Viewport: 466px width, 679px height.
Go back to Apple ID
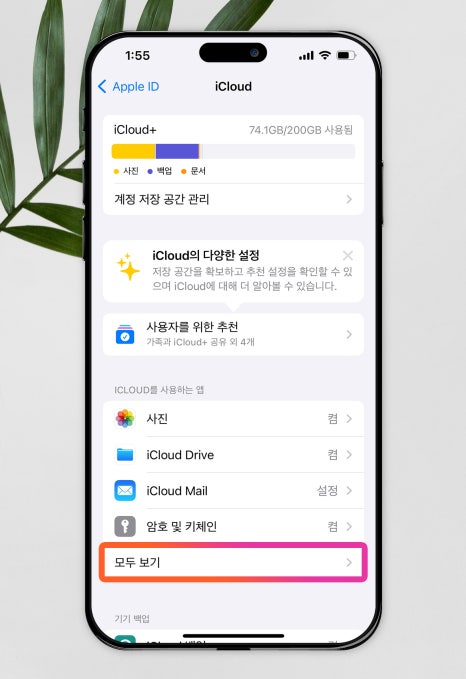pos(129,87)
